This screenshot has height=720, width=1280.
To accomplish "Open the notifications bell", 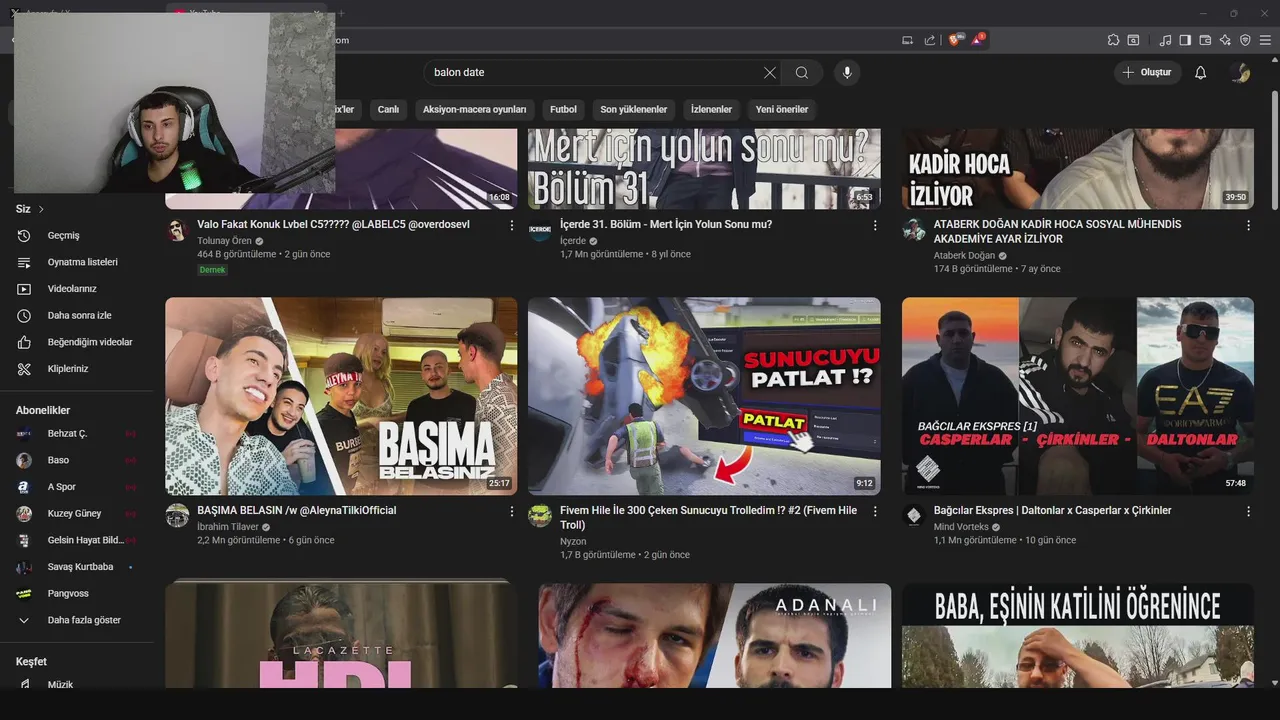I will pyautogui.click(x=1201, y=73).
